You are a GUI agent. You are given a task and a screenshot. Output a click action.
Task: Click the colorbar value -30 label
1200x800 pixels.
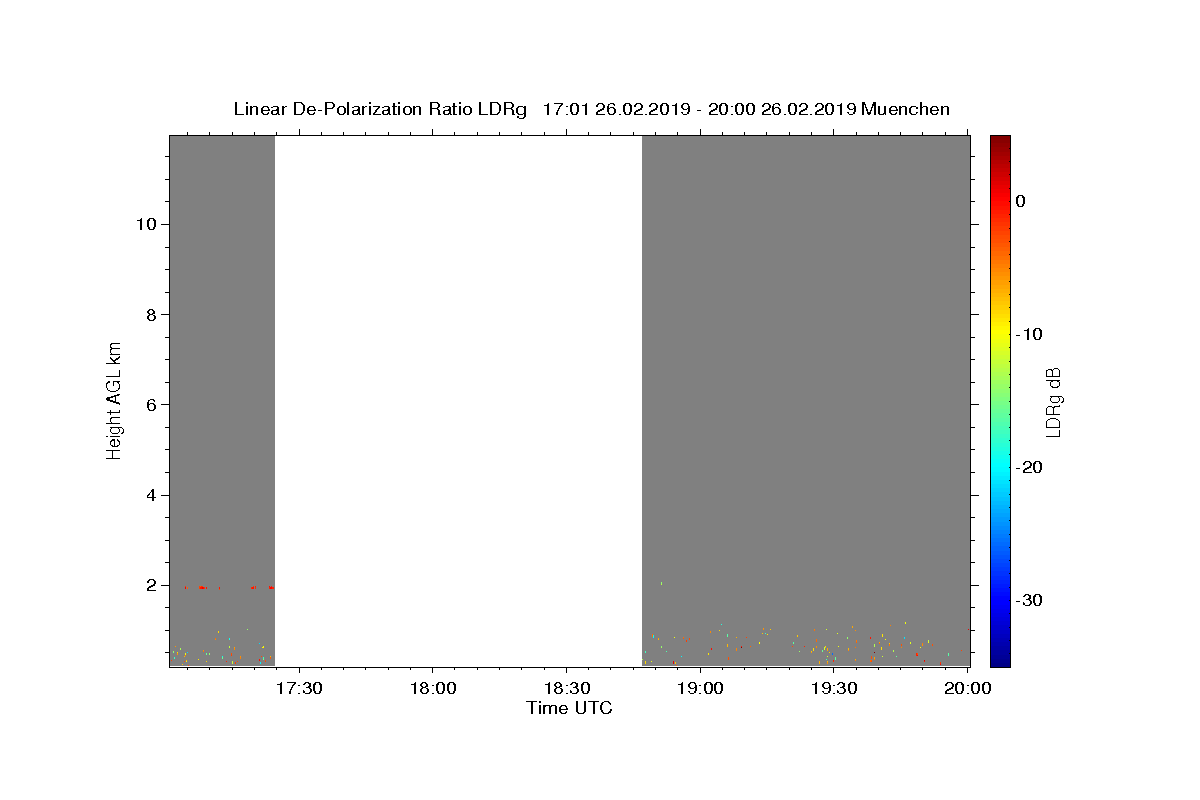click(x=1029, y=600)
